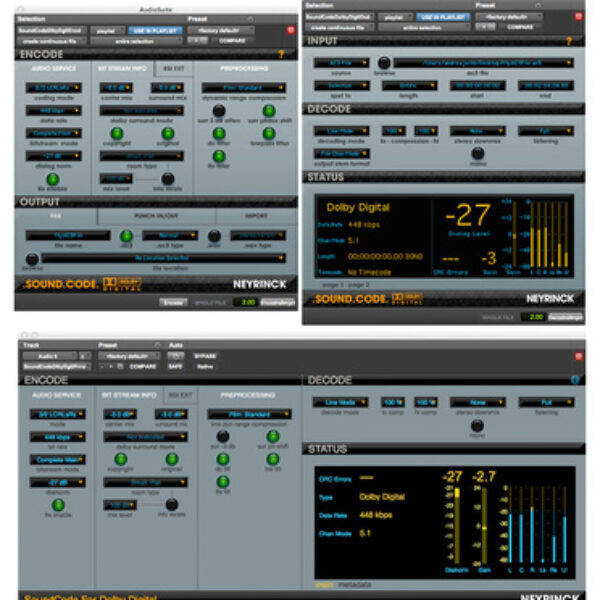Toggle dc filter LED in top encoder window
Viewport: 600px width, 600px height.
(x=219, y=133)
